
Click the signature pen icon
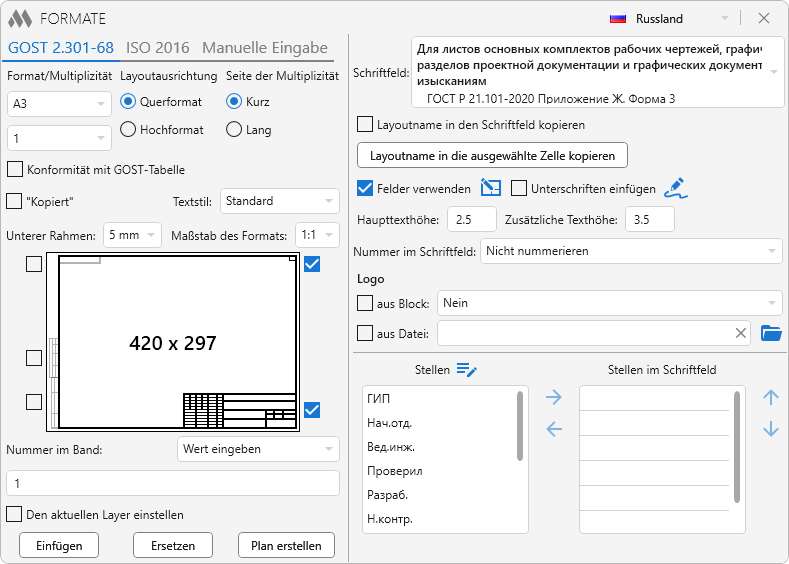click(677, 188)
